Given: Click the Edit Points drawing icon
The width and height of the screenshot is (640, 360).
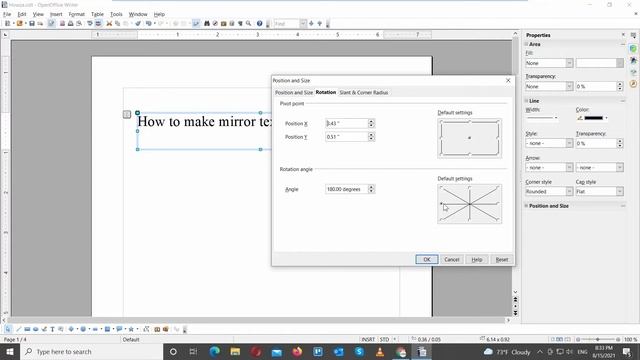Looking at the screenshot, I should pyautogui.click(x=146, y=329).
